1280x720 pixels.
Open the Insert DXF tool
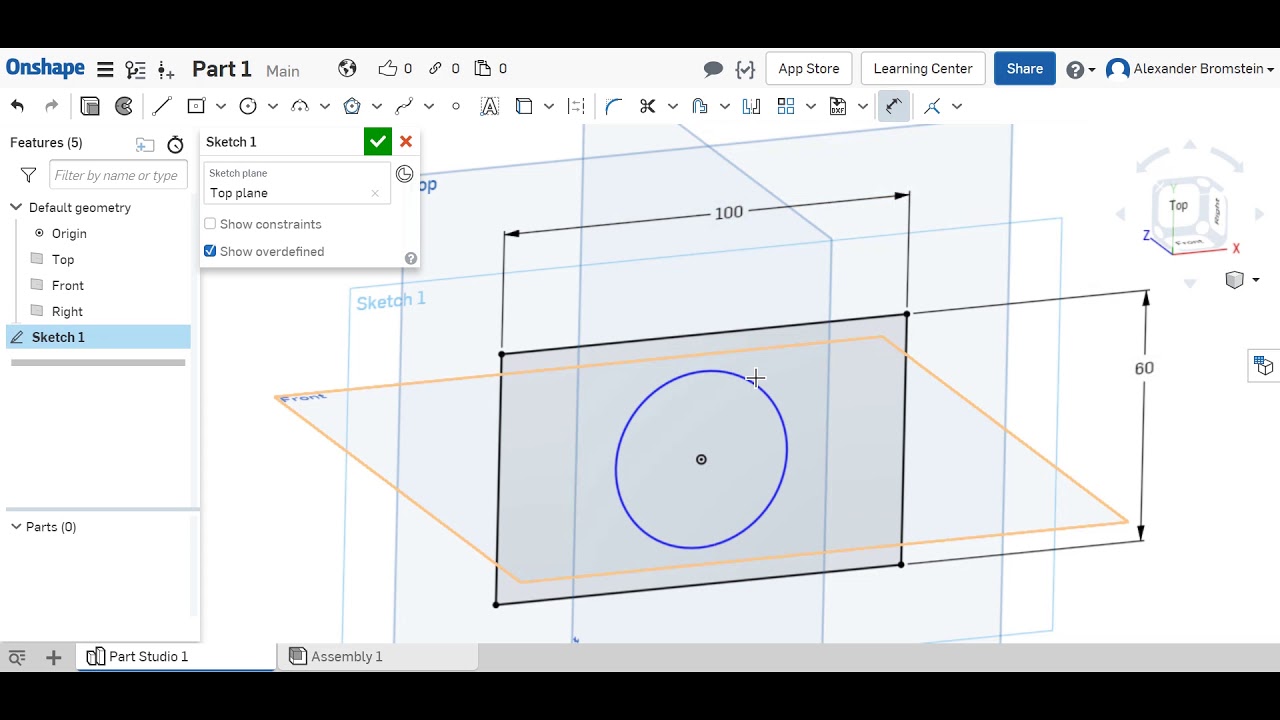(x=838, y=106)
